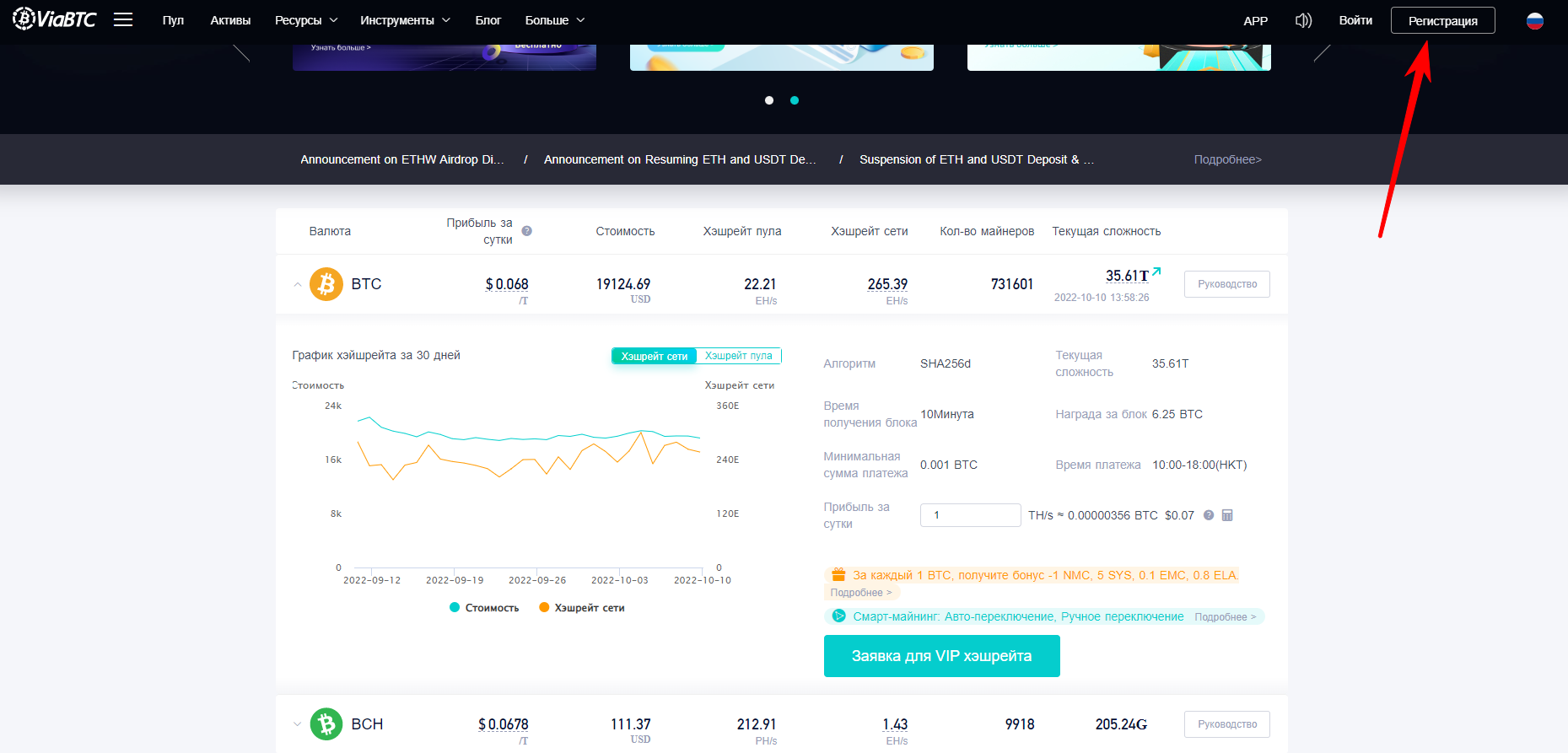Open the Активы menu item
1568x753 pixels.
pyautogui.click(x=230, y=20)
